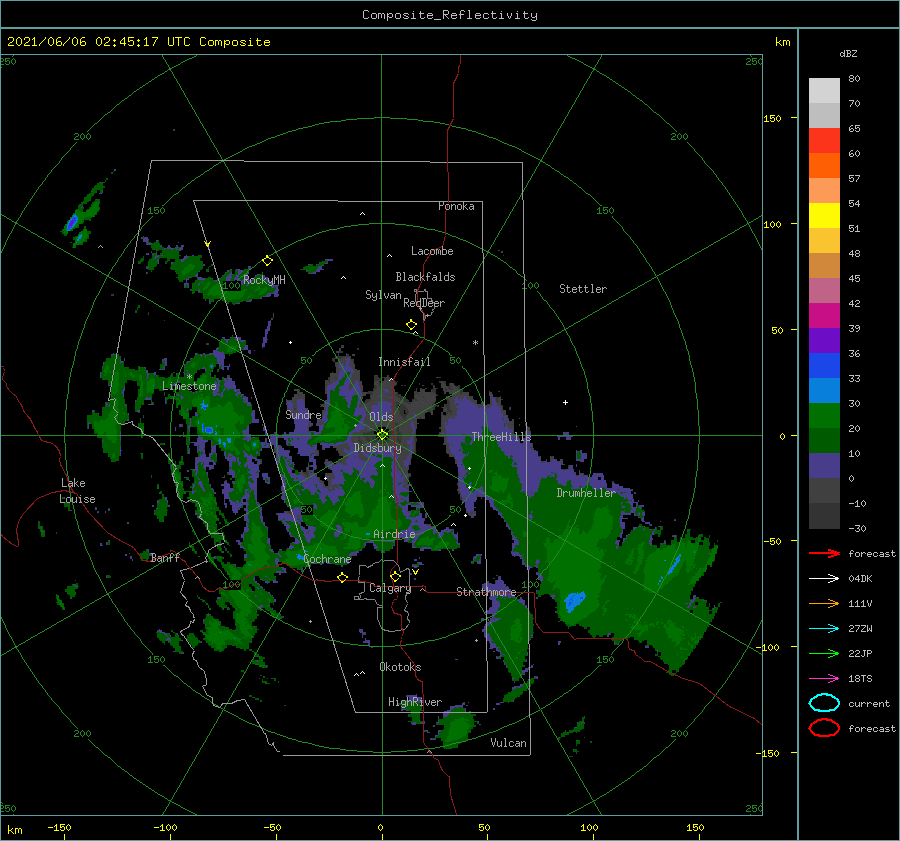This screenshot has width=900, height=841.
Task: Select the magenta 39-42 dBZ swatch
Action: pos(824,316)
